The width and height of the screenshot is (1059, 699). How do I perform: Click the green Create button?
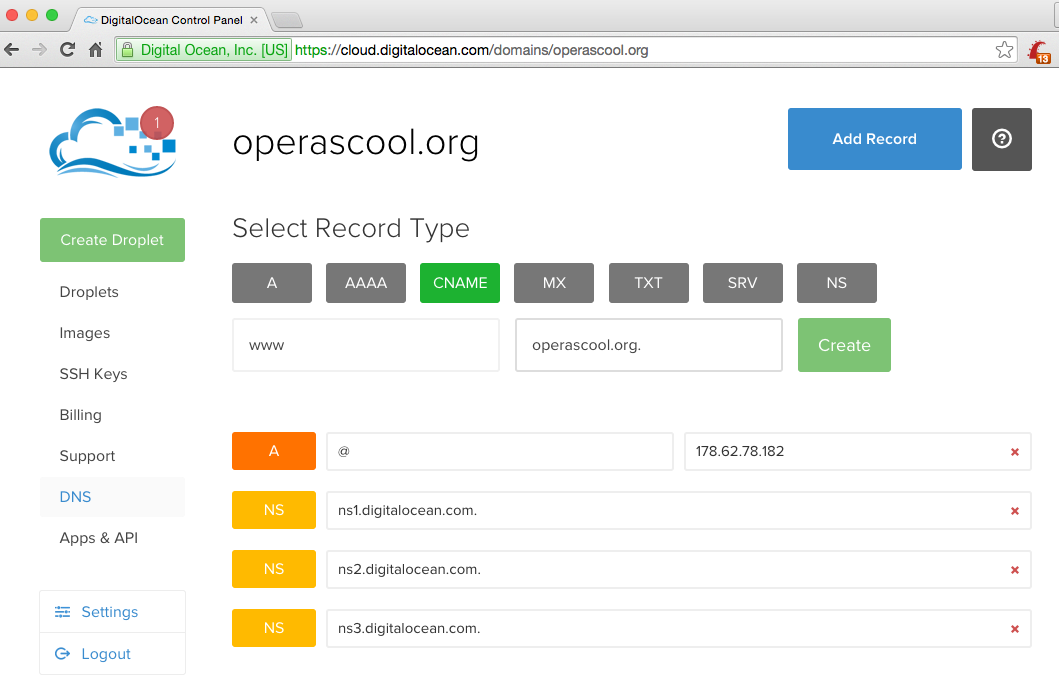pos(844,345)
